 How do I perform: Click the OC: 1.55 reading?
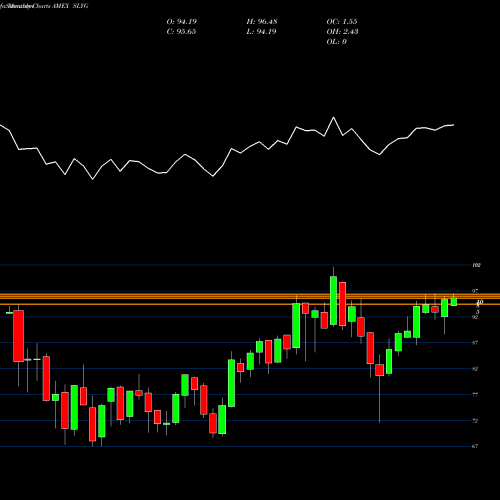tap(342, 22)
